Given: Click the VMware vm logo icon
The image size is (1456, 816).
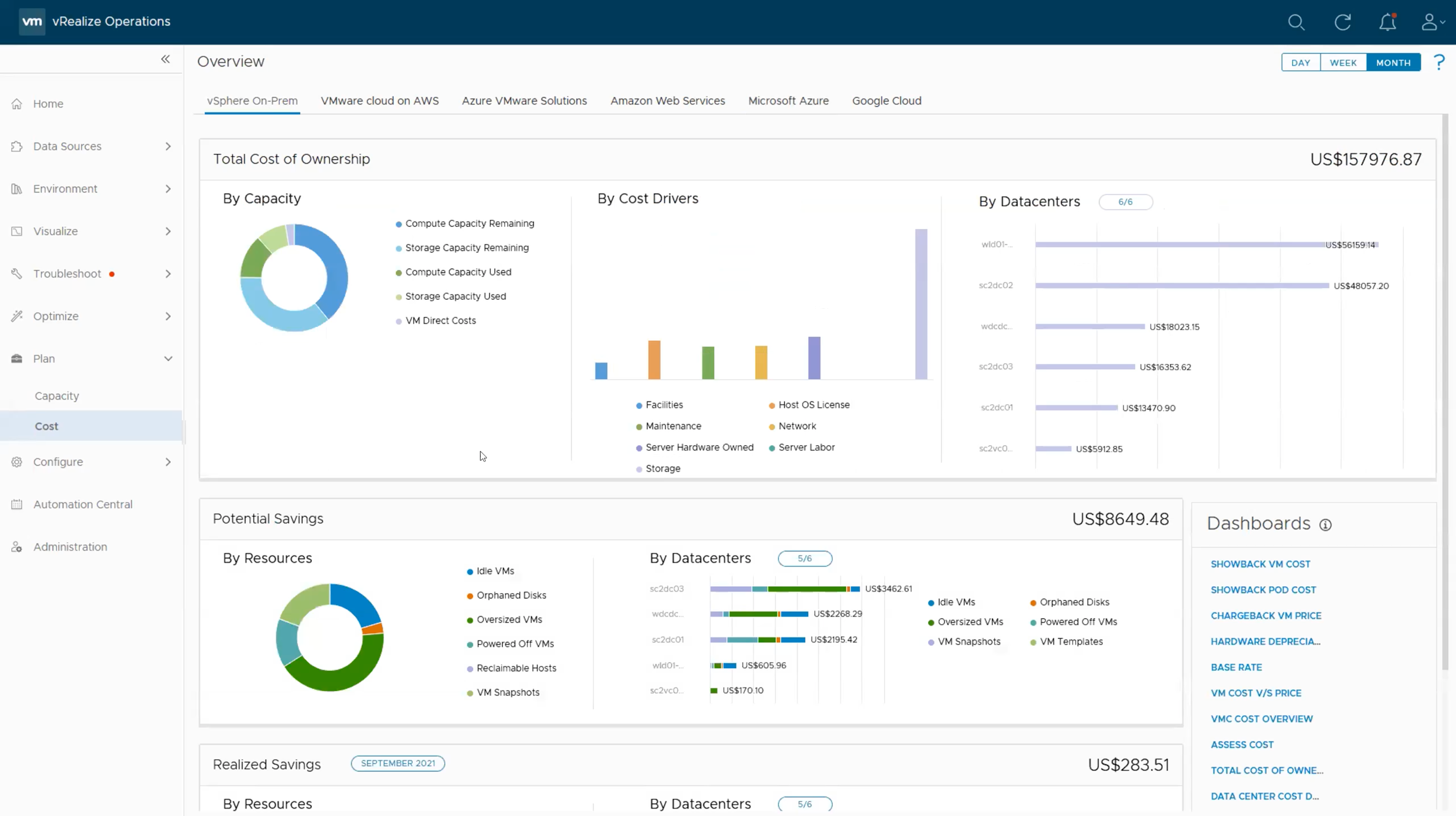Looking at the screenshot, I should point(32,22).
